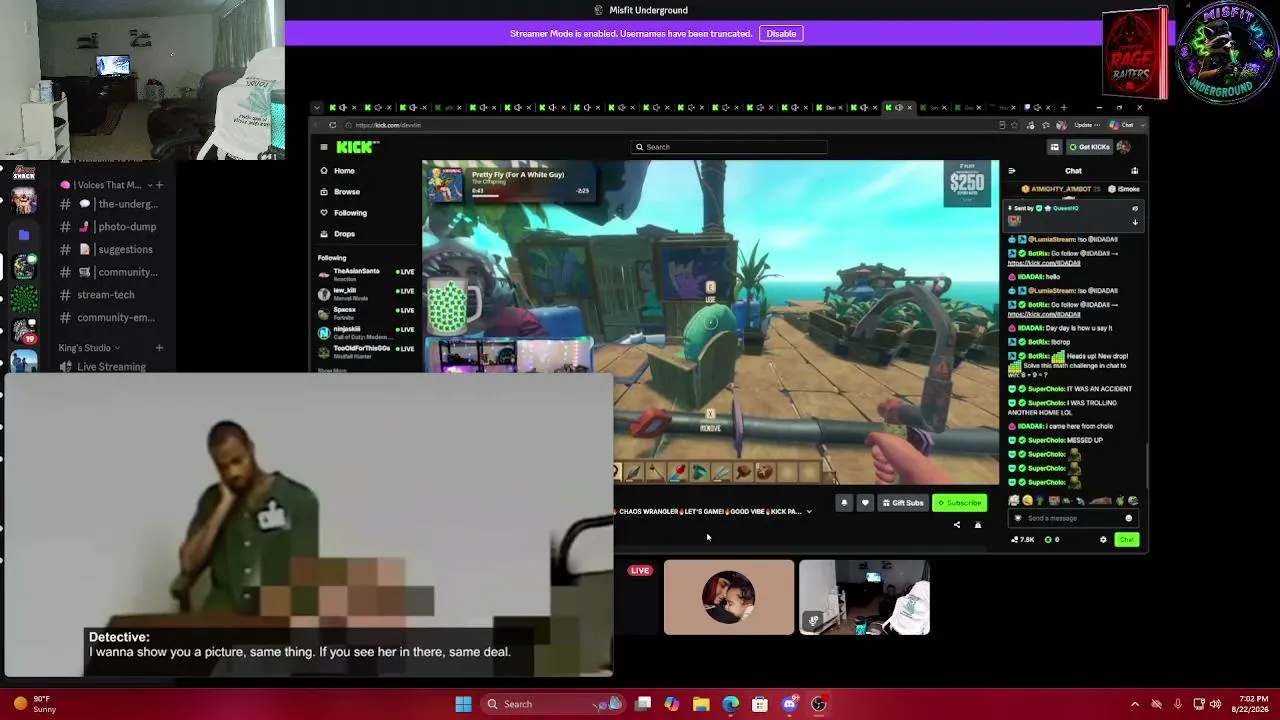Open the weather widget showing 90°F

click(34, 704)
